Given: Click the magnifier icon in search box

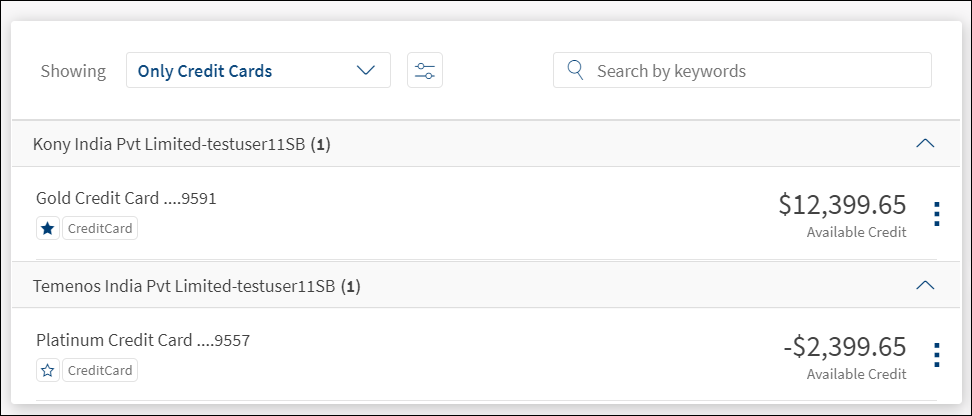Looking at the screenshot, I should point(576,70).
